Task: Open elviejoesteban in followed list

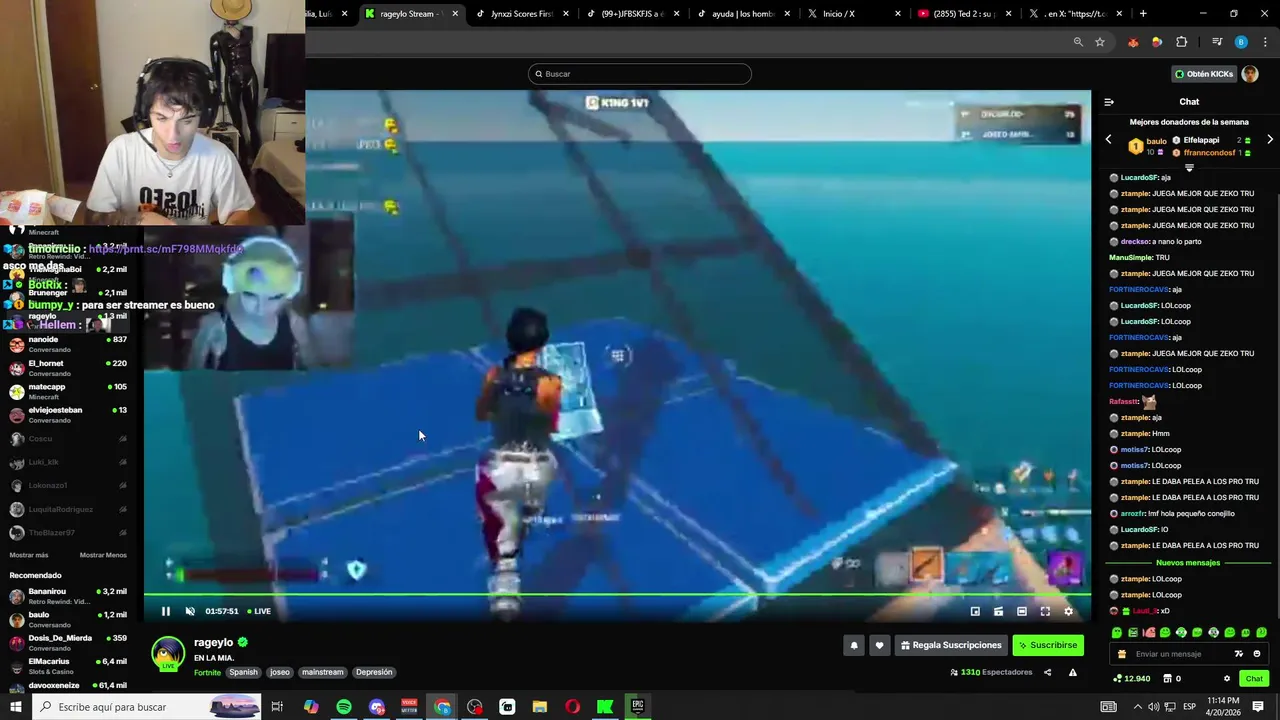Action: (69, 415)
